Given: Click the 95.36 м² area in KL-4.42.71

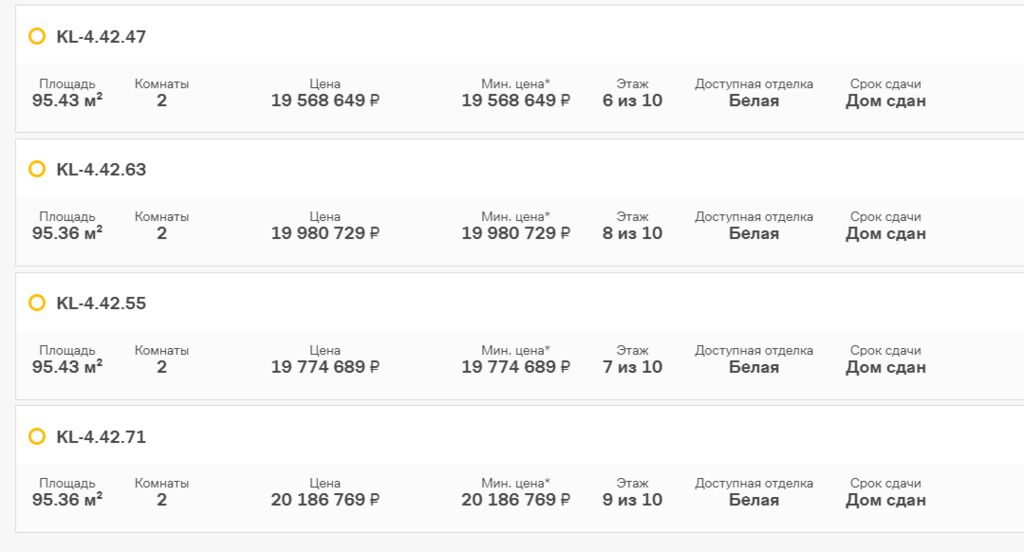Looking at the screenshot, I should [x=67, y=500].
